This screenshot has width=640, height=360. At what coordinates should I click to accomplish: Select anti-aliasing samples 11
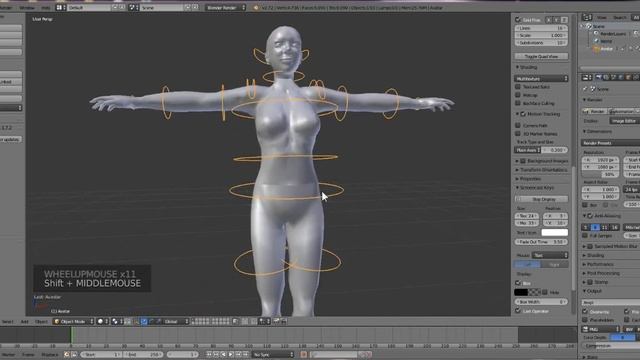coord(604,227)
